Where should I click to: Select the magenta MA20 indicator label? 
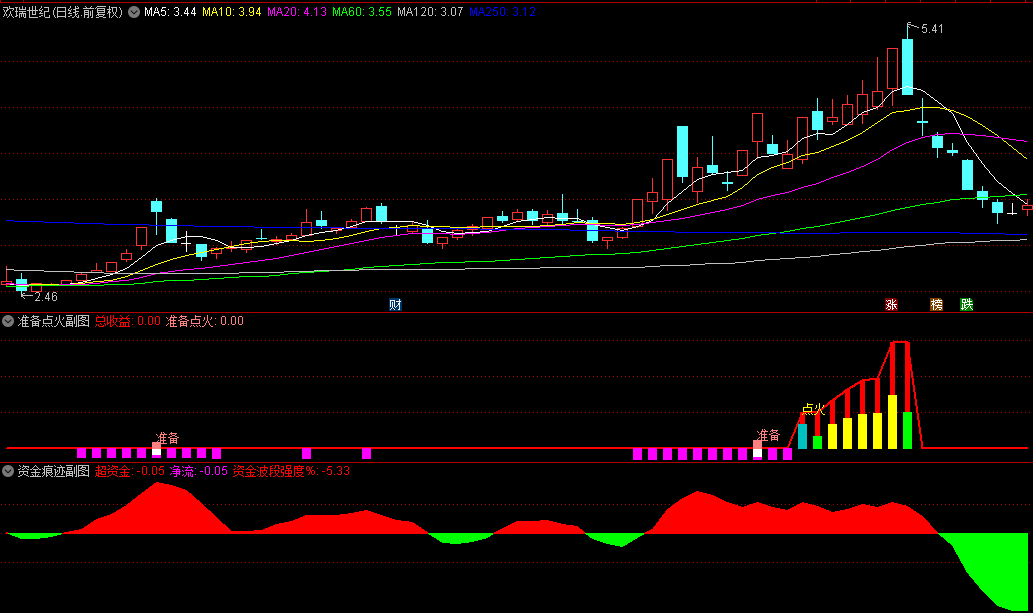tap(296, 13)
